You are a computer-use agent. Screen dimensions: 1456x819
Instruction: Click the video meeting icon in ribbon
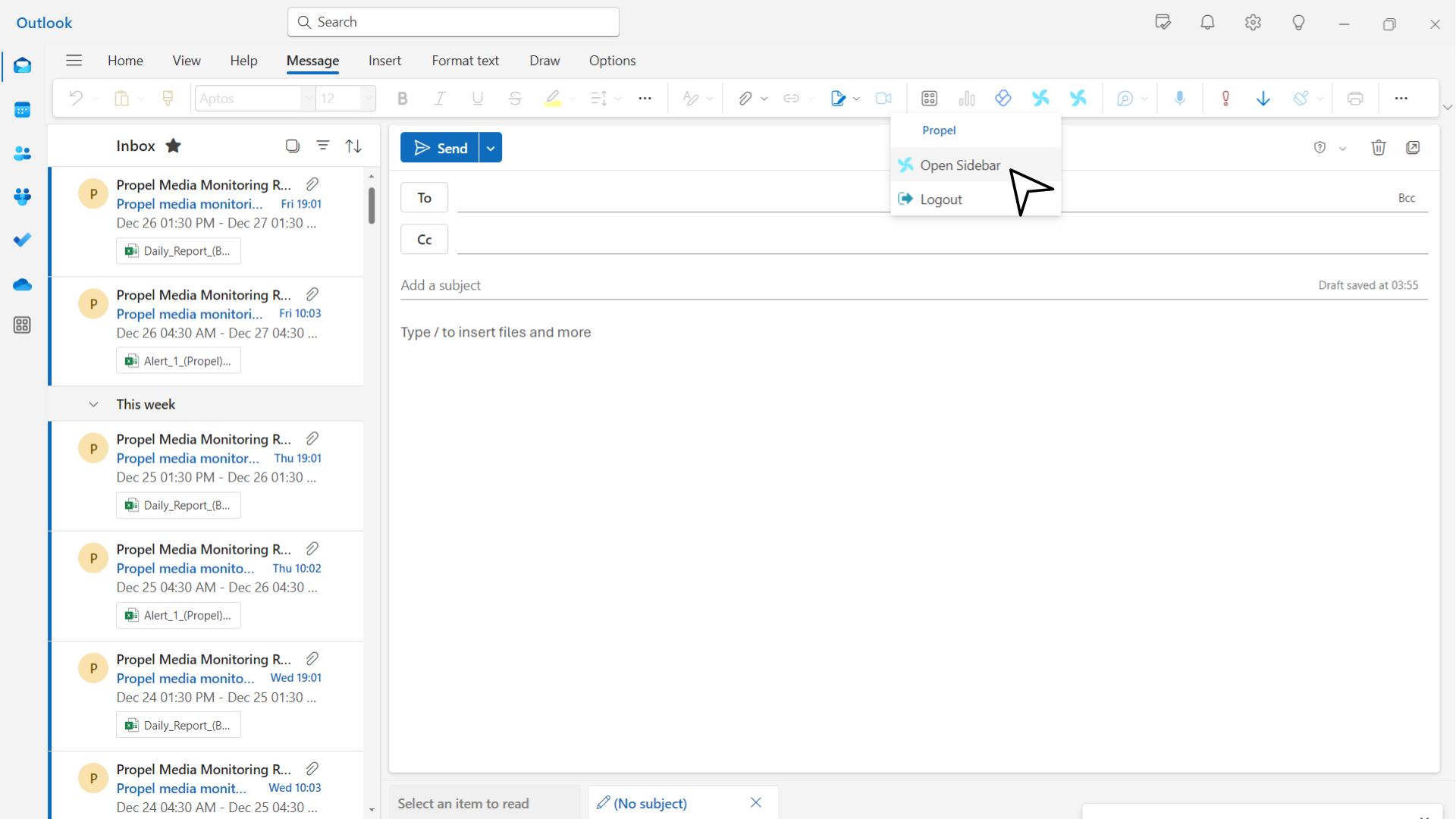click(883, 99)
